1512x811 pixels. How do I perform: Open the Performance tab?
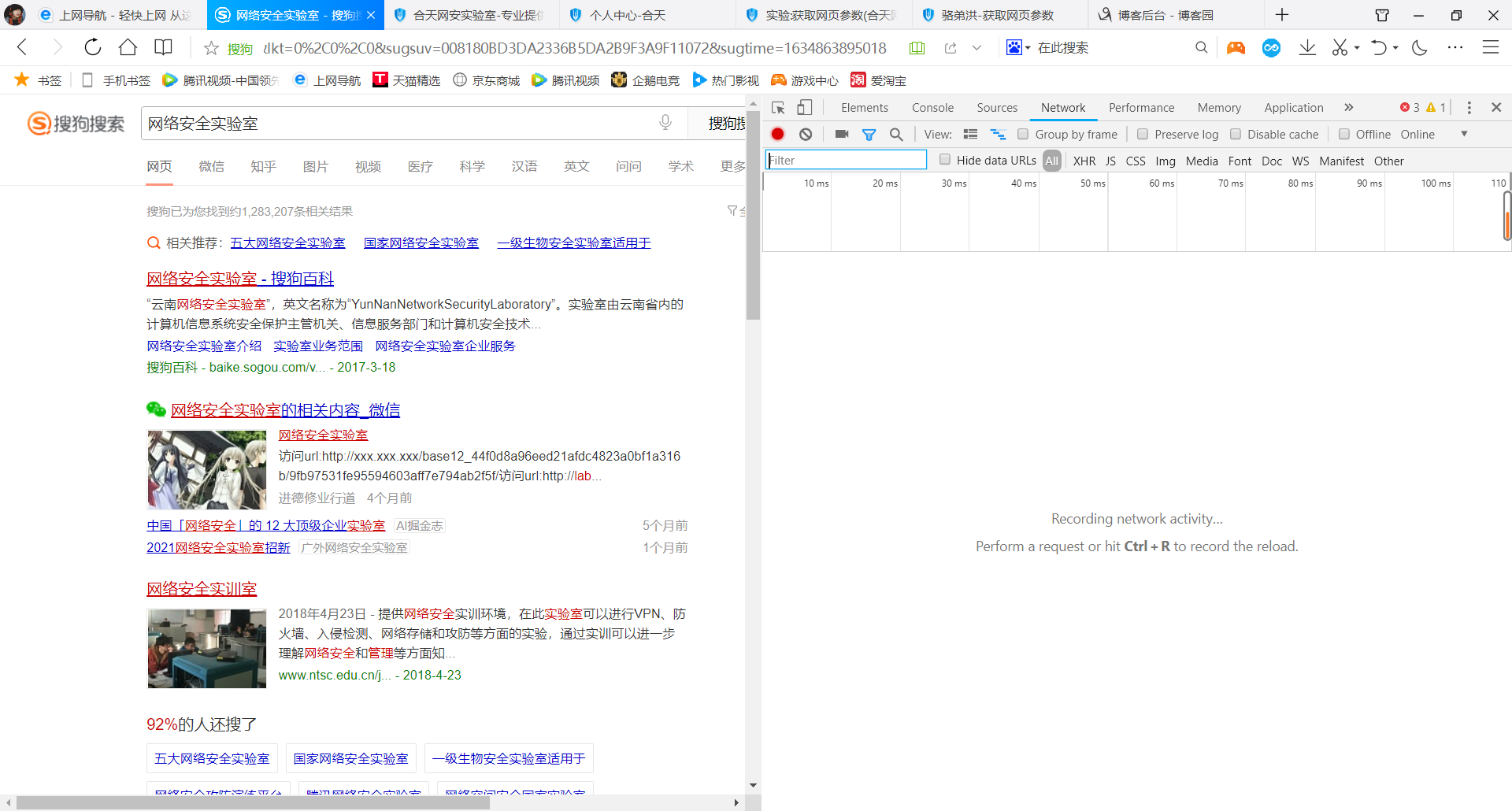(1141, 108)
